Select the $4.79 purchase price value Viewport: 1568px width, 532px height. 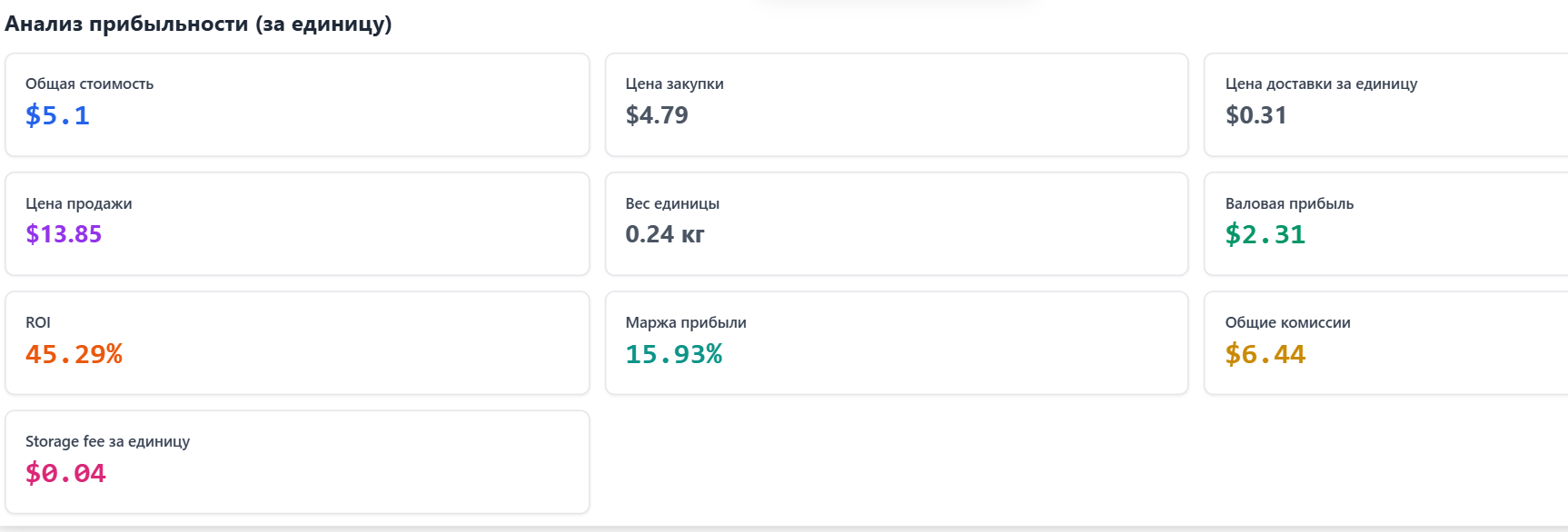coord(657,115)
